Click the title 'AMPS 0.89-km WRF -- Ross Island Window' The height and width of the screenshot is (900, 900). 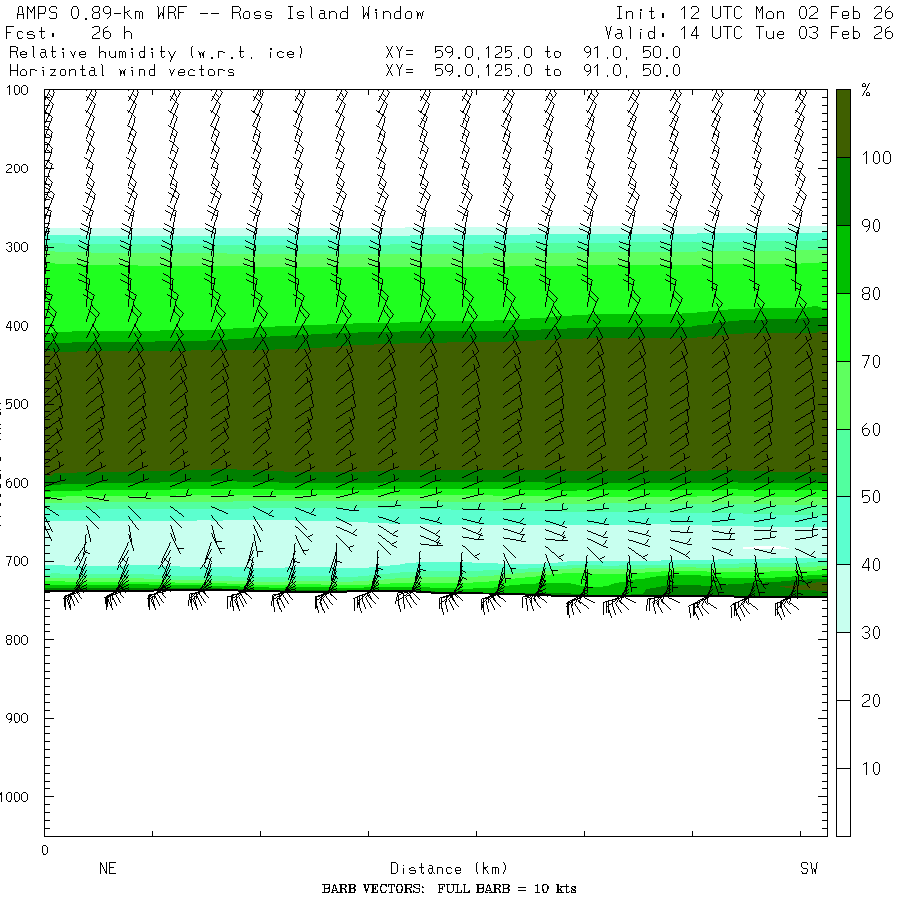click(220, 13)
